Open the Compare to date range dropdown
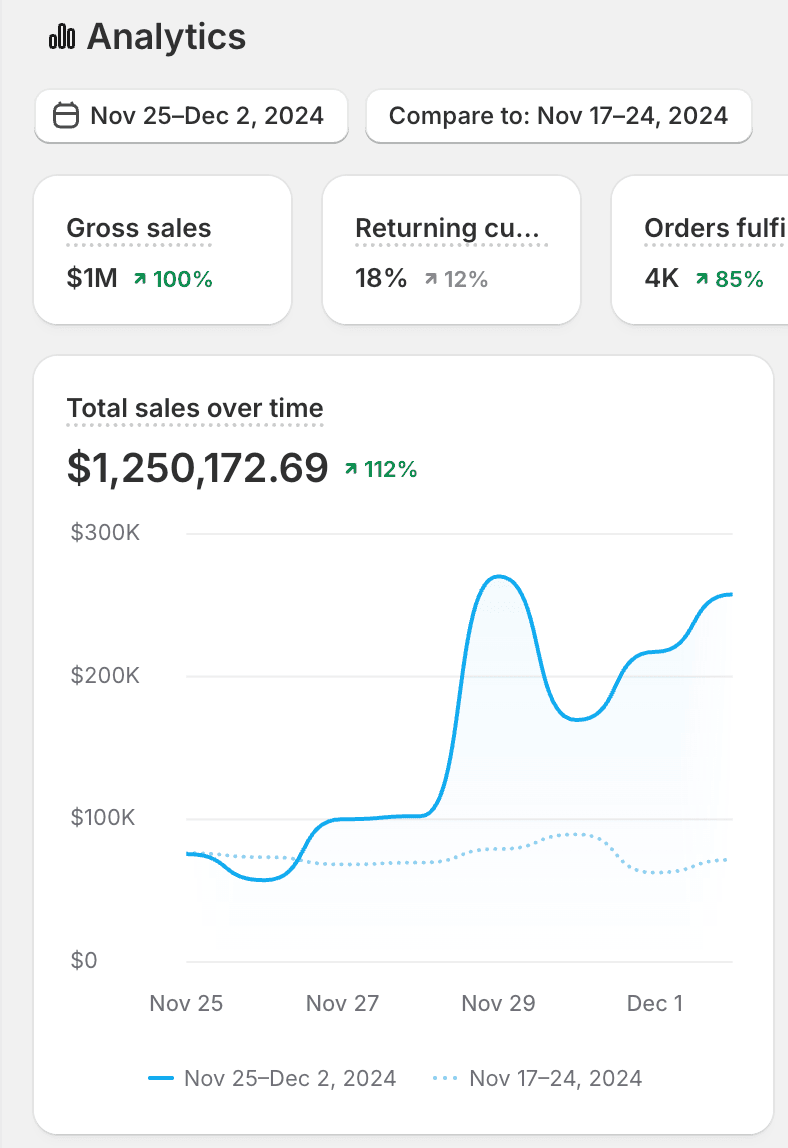Viewport: 788px width, 1148px height. click(558, 116)
